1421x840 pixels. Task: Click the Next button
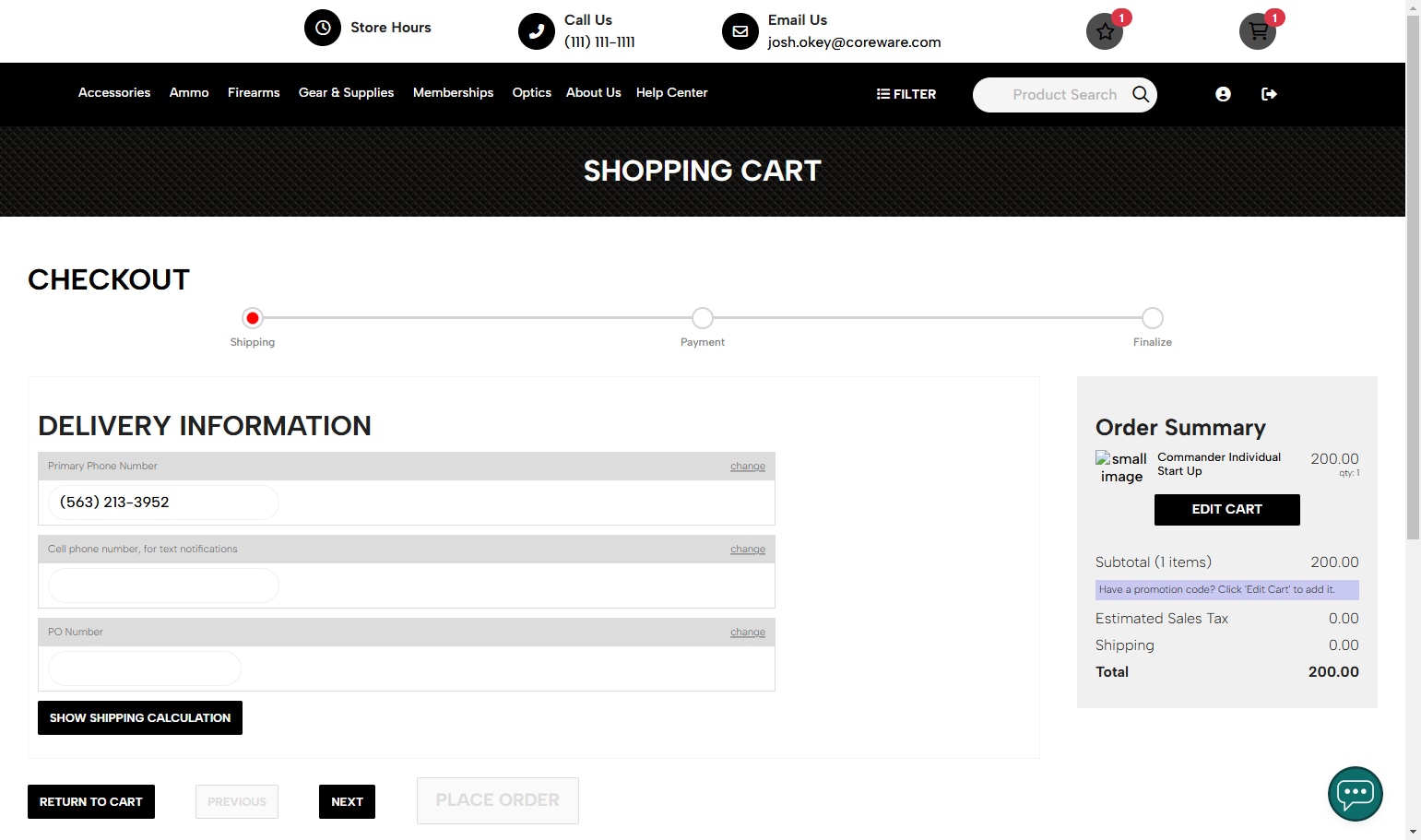347,802
